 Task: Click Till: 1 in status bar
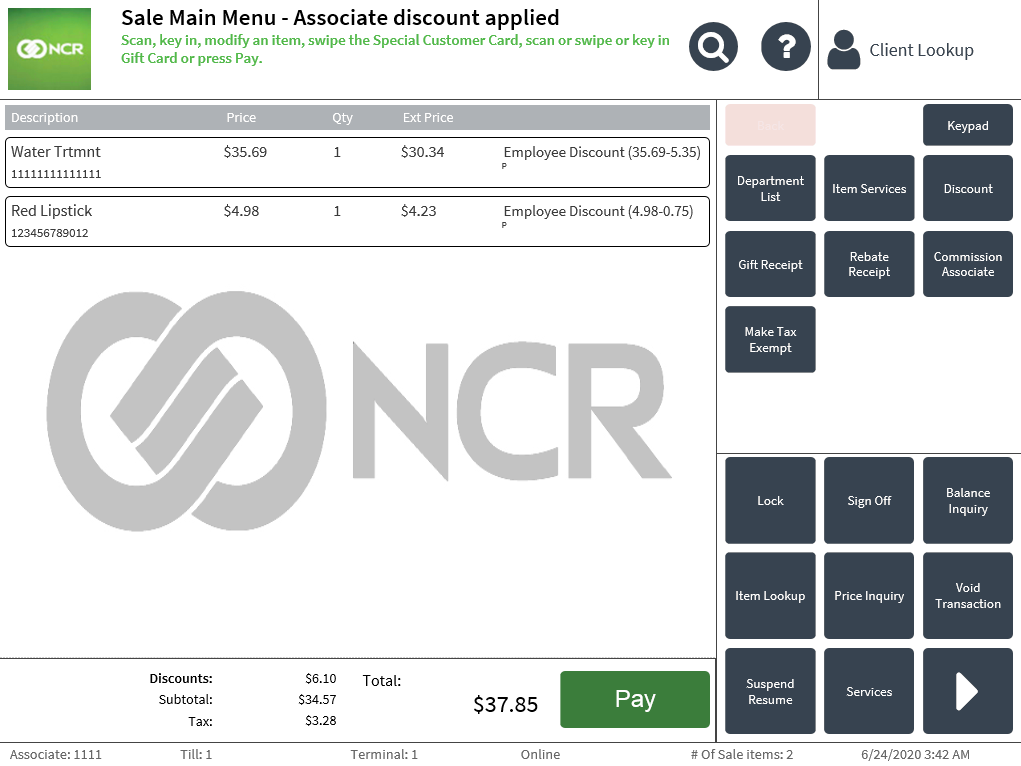[196, 754]
